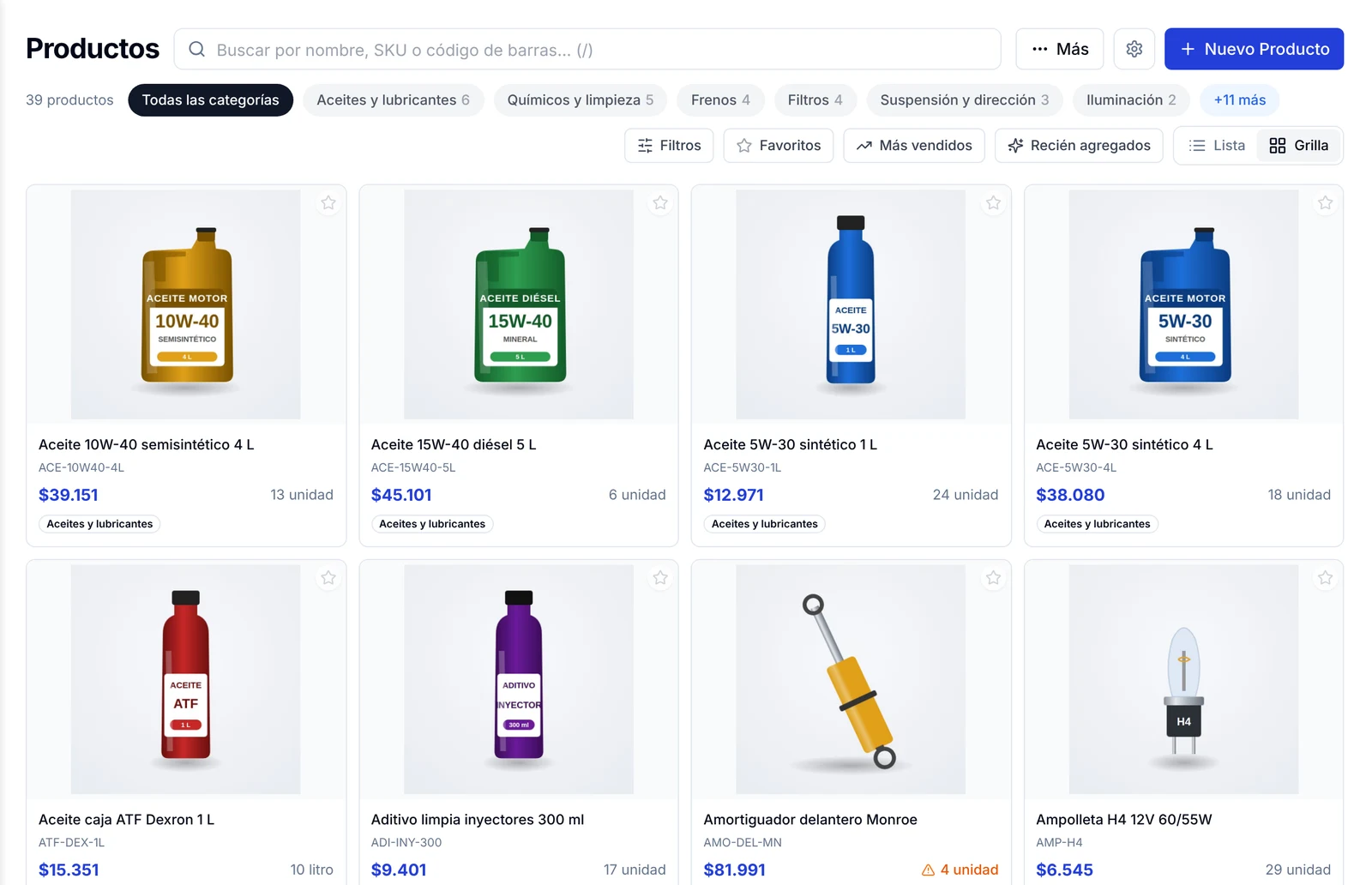Click the title Ampolleta H4 12V 60/55W
The height and width of the screenshot is (885, 1372).
(x=1123, y=819)
